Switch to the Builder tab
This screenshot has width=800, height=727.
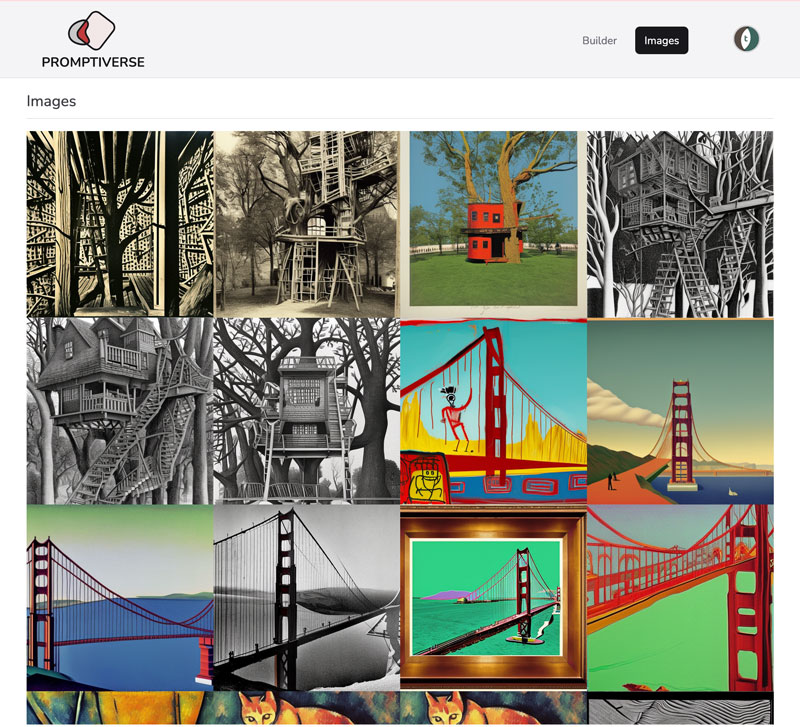coord(599,41)
